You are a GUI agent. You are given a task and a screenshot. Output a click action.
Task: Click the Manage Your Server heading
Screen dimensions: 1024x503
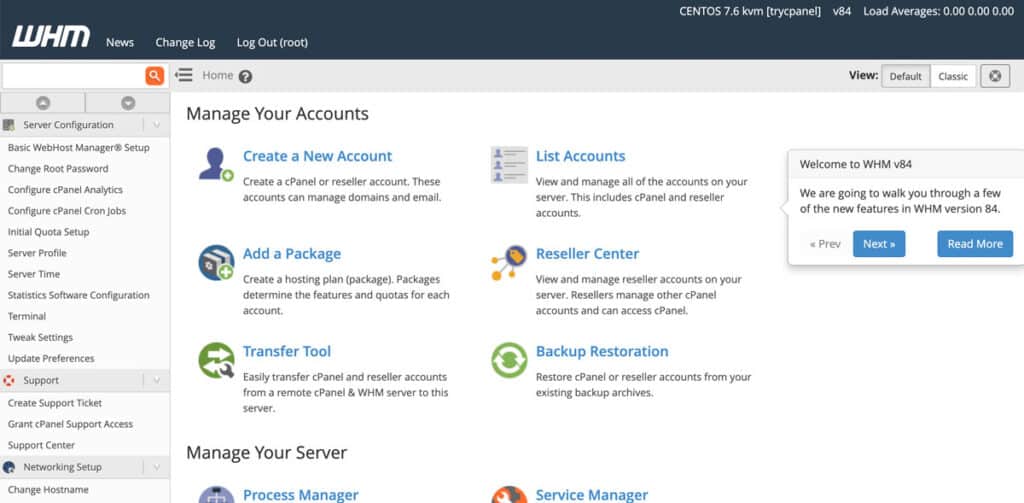[266, 453]
